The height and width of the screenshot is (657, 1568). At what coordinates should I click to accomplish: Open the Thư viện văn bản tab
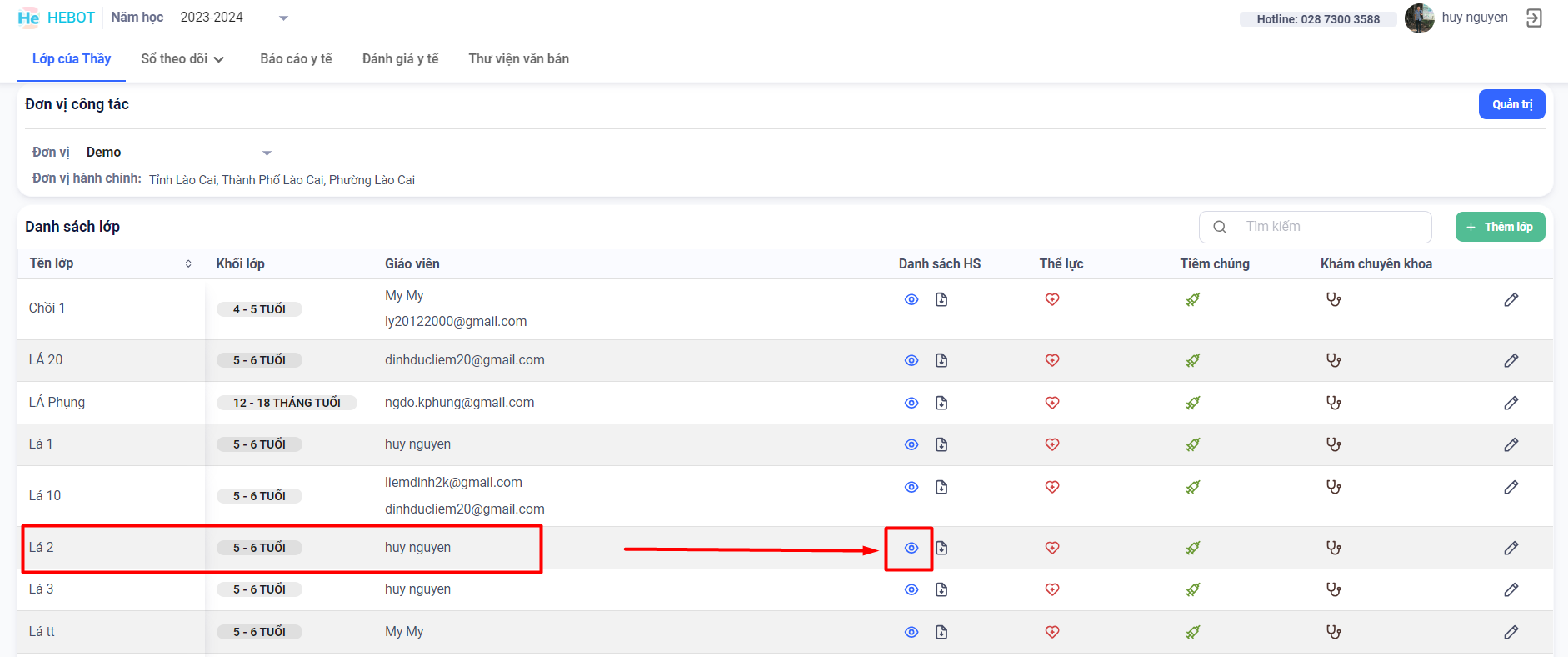[x=518, y=59]
